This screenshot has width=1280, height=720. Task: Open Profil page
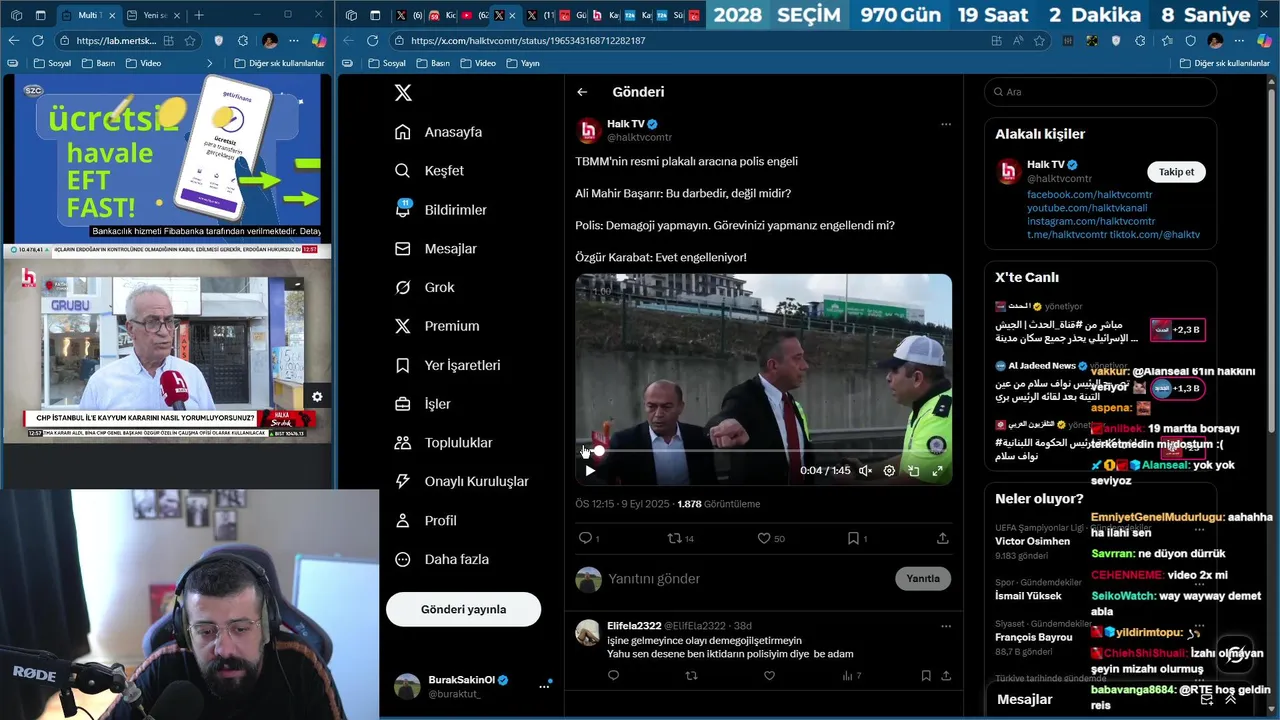point(426,521)
